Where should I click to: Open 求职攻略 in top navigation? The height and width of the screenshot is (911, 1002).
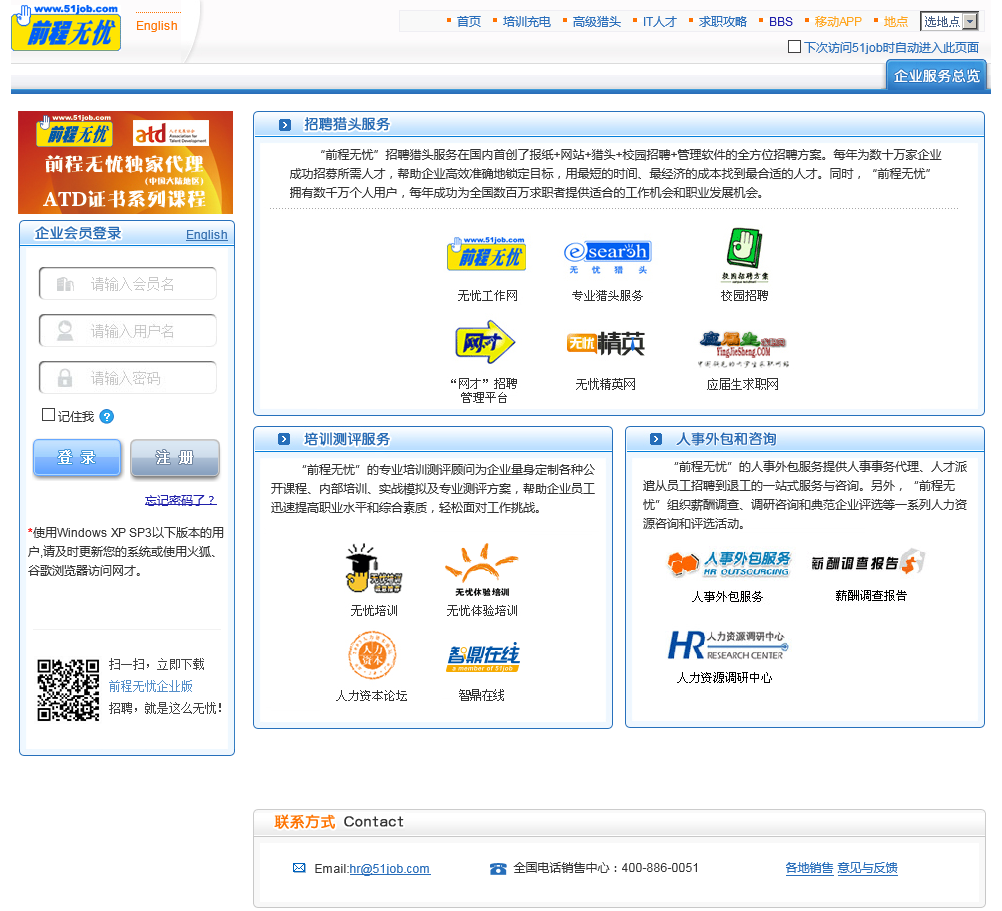pos(723,22)
